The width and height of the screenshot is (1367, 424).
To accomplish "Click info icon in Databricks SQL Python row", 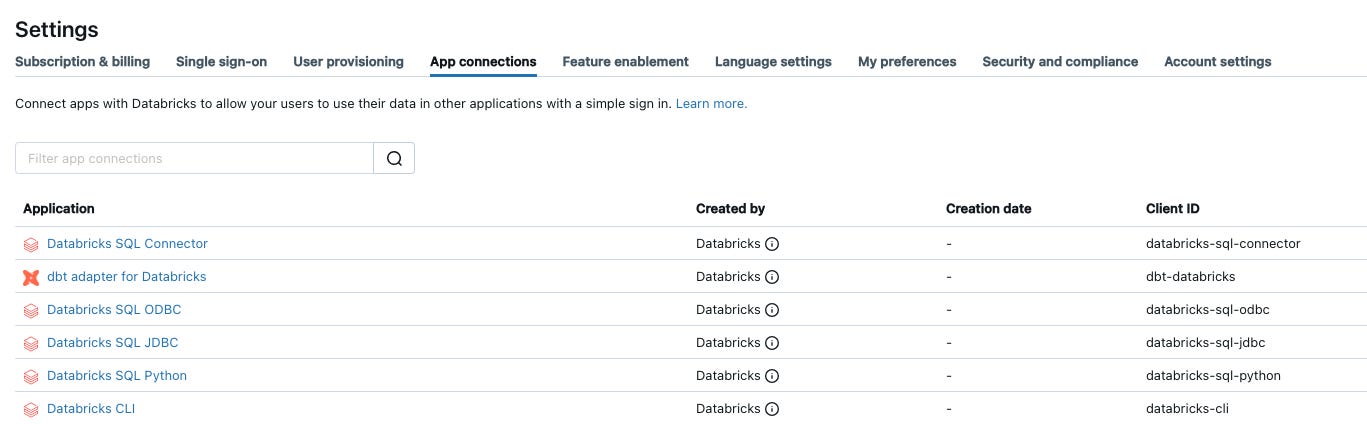I will 772,376.
